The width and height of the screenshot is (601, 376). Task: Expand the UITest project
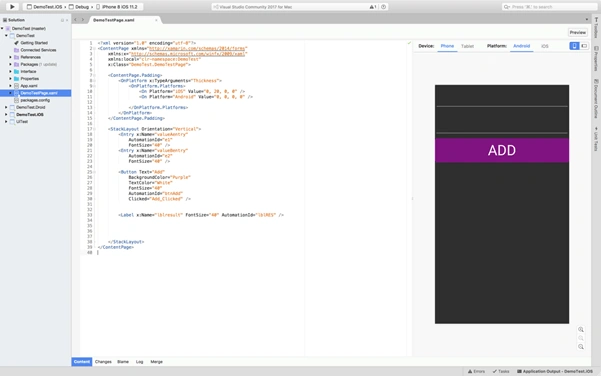[6, 122]
